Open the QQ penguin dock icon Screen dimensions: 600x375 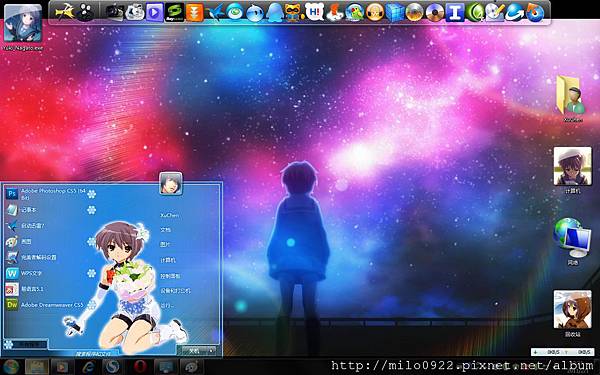point(274,12)
